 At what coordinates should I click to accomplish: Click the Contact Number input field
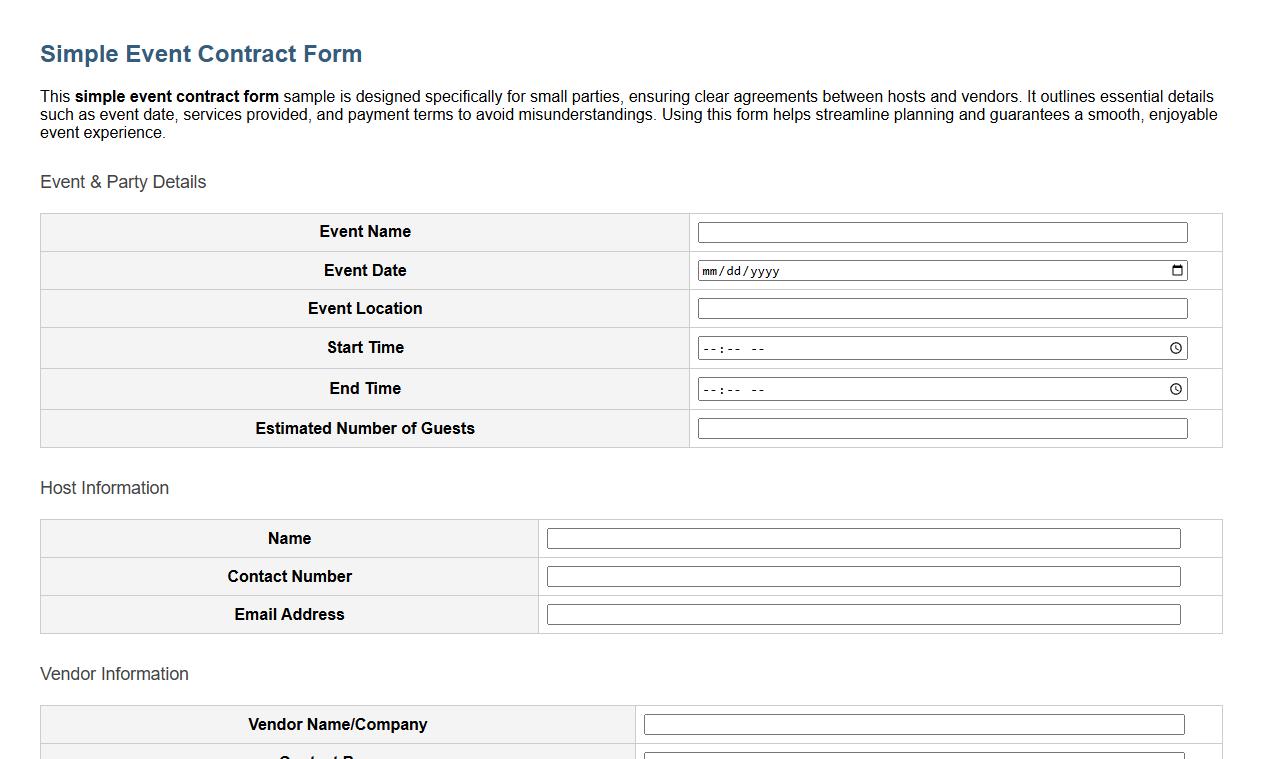point(862,576)
